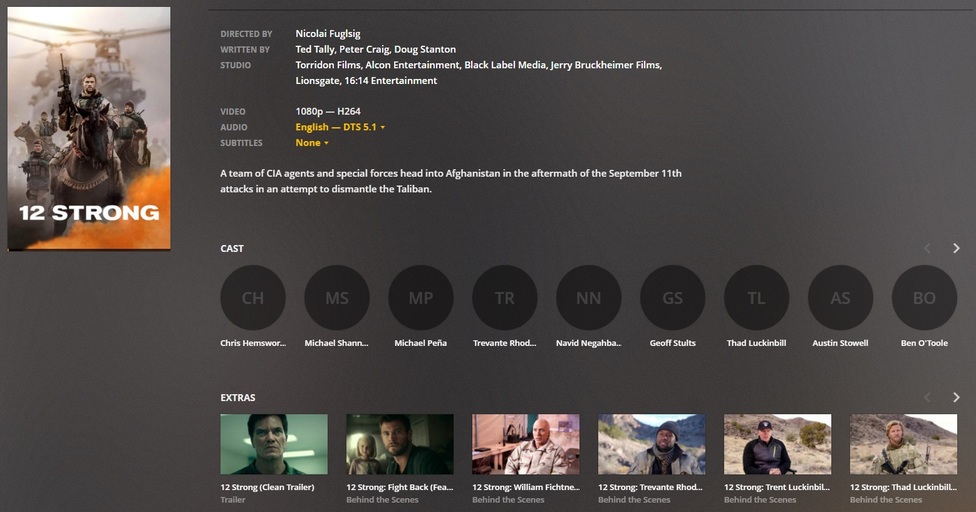Click the 12 Strong (Clean Trailer) title
The height and width of the screenshot is (512, 976).
point(267,487)
